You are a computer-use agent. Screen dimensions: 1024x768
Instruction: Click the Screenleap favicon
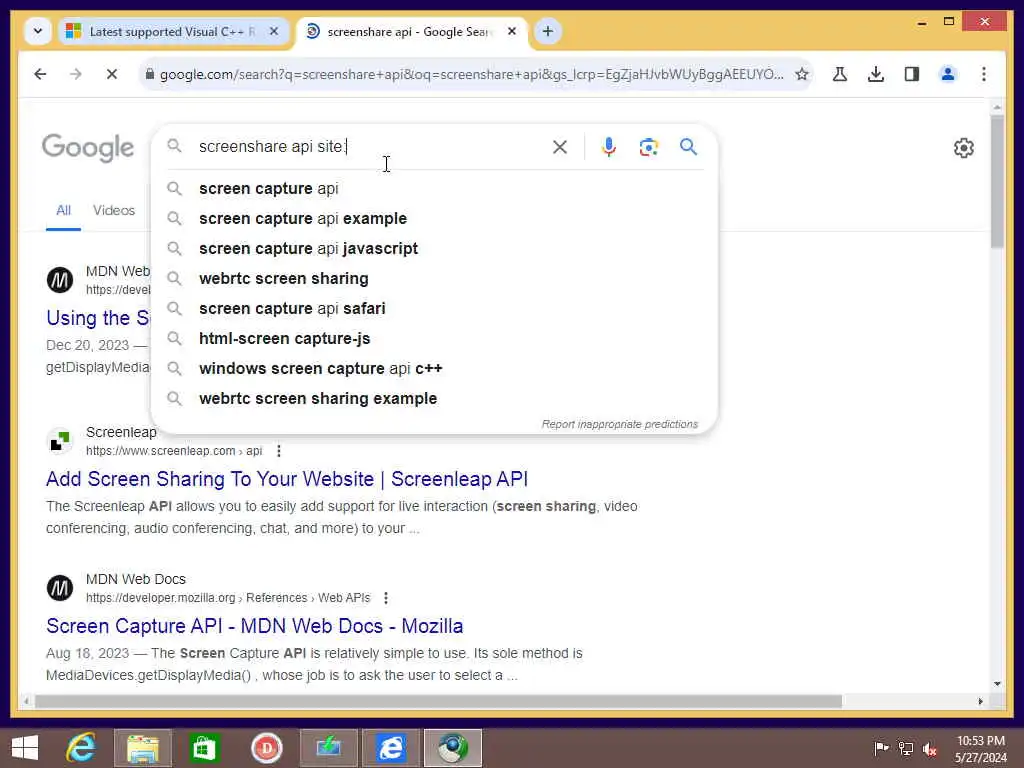point(60,441)
